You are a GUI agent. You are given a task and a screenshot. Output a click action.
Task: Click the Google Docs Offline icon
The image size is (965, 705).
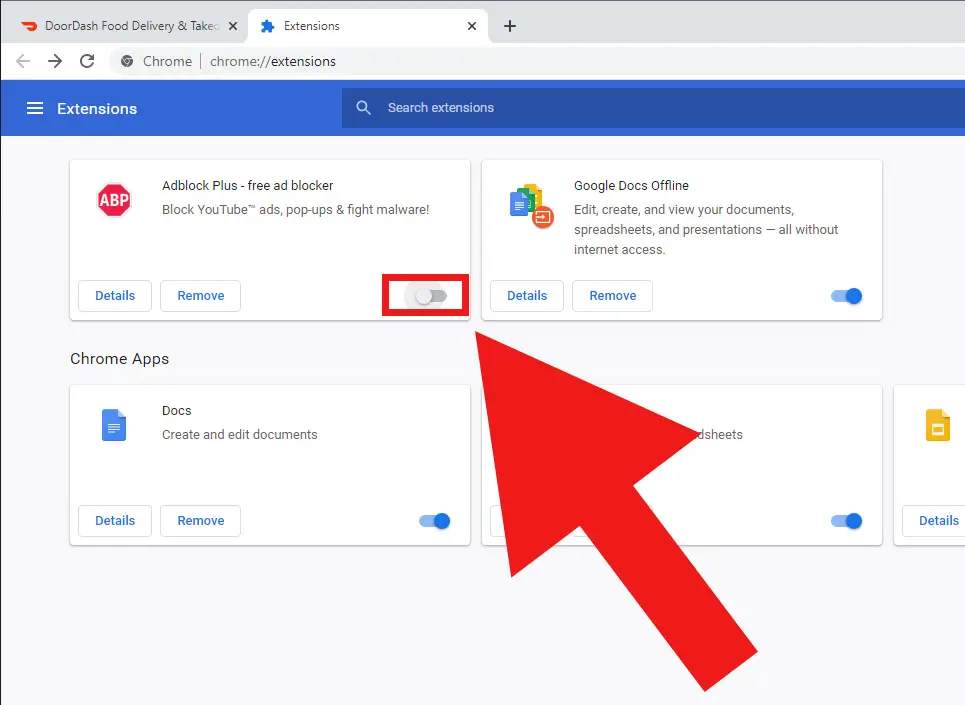coord(532,206)
